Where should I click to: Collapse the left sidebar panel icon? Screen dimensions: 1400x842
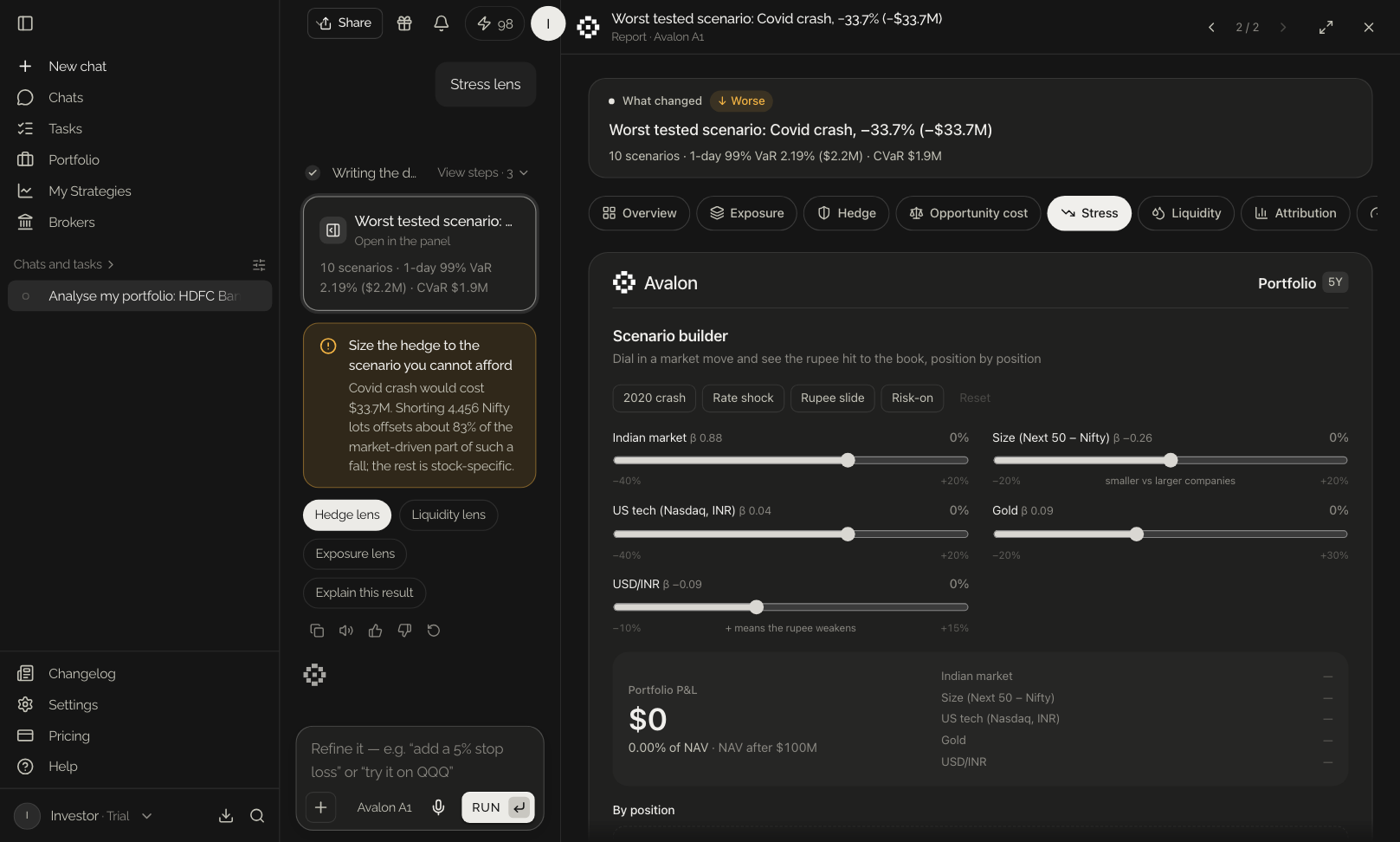(x=25, y=23)
